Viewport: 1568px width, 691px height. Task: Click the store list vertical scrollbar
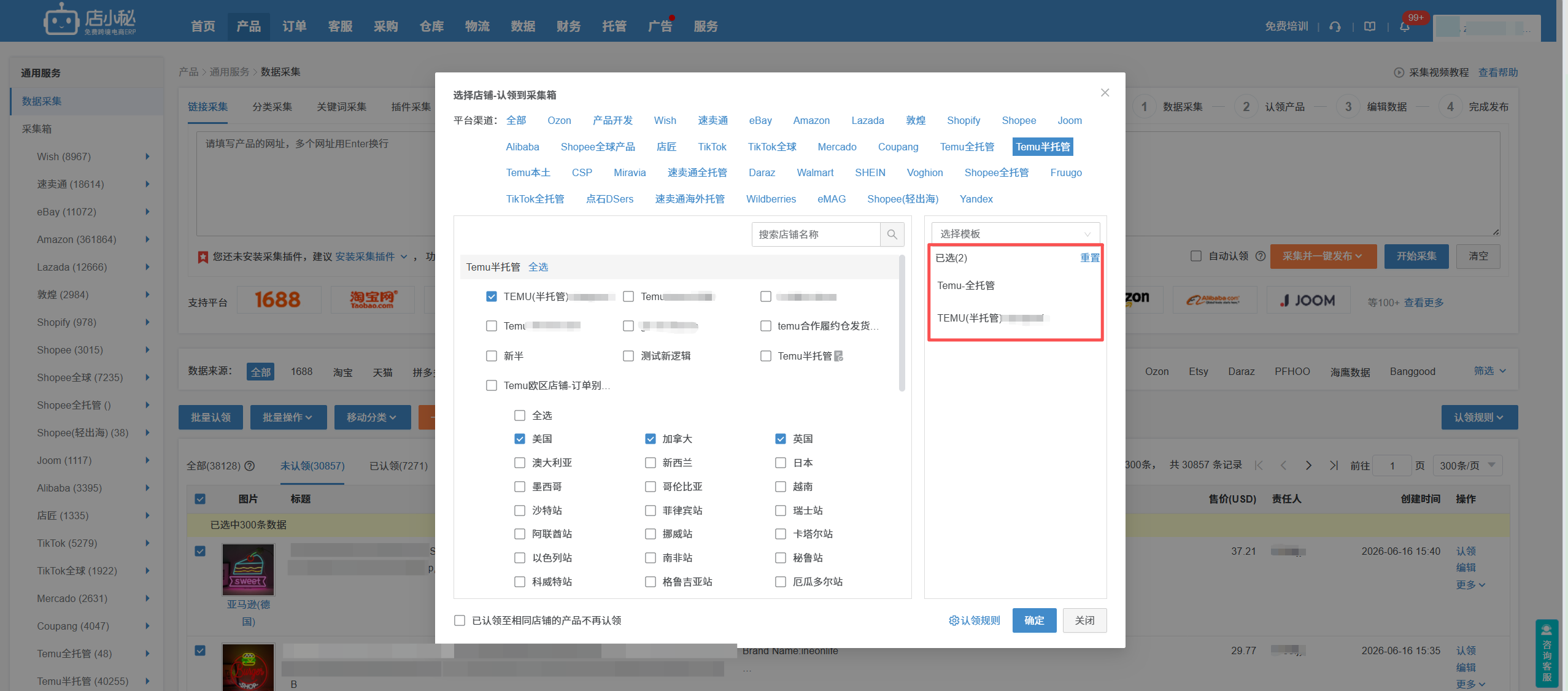point(902,323)
